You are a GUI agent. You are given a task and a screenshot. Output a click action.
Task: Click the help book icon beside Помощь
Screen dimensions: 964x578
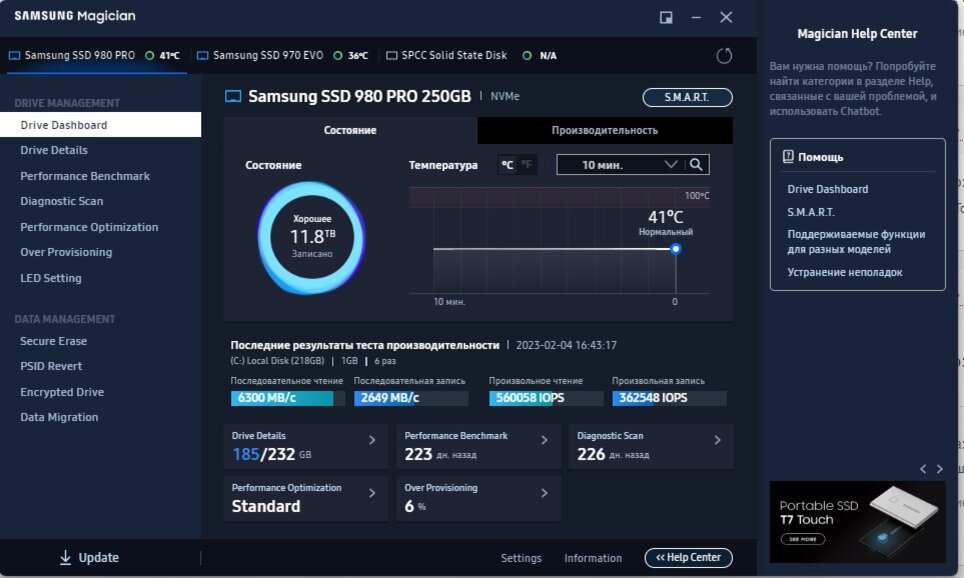point(788,157)
